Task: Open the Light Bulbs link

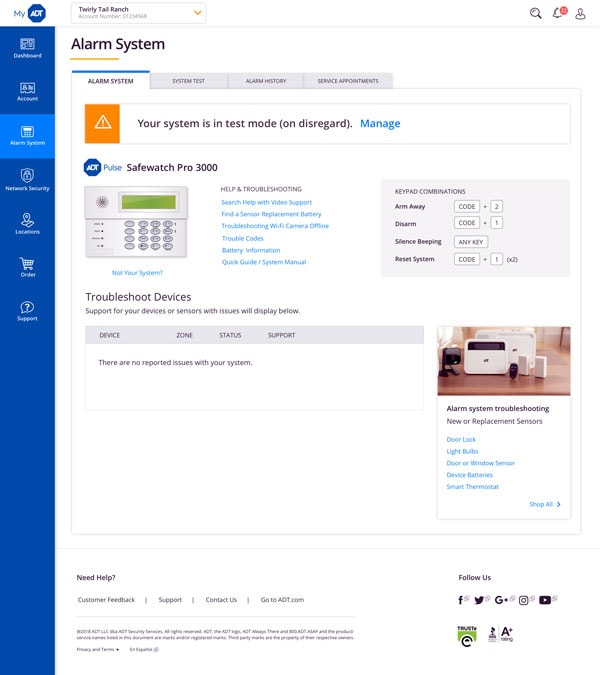Action: [462, 451]
